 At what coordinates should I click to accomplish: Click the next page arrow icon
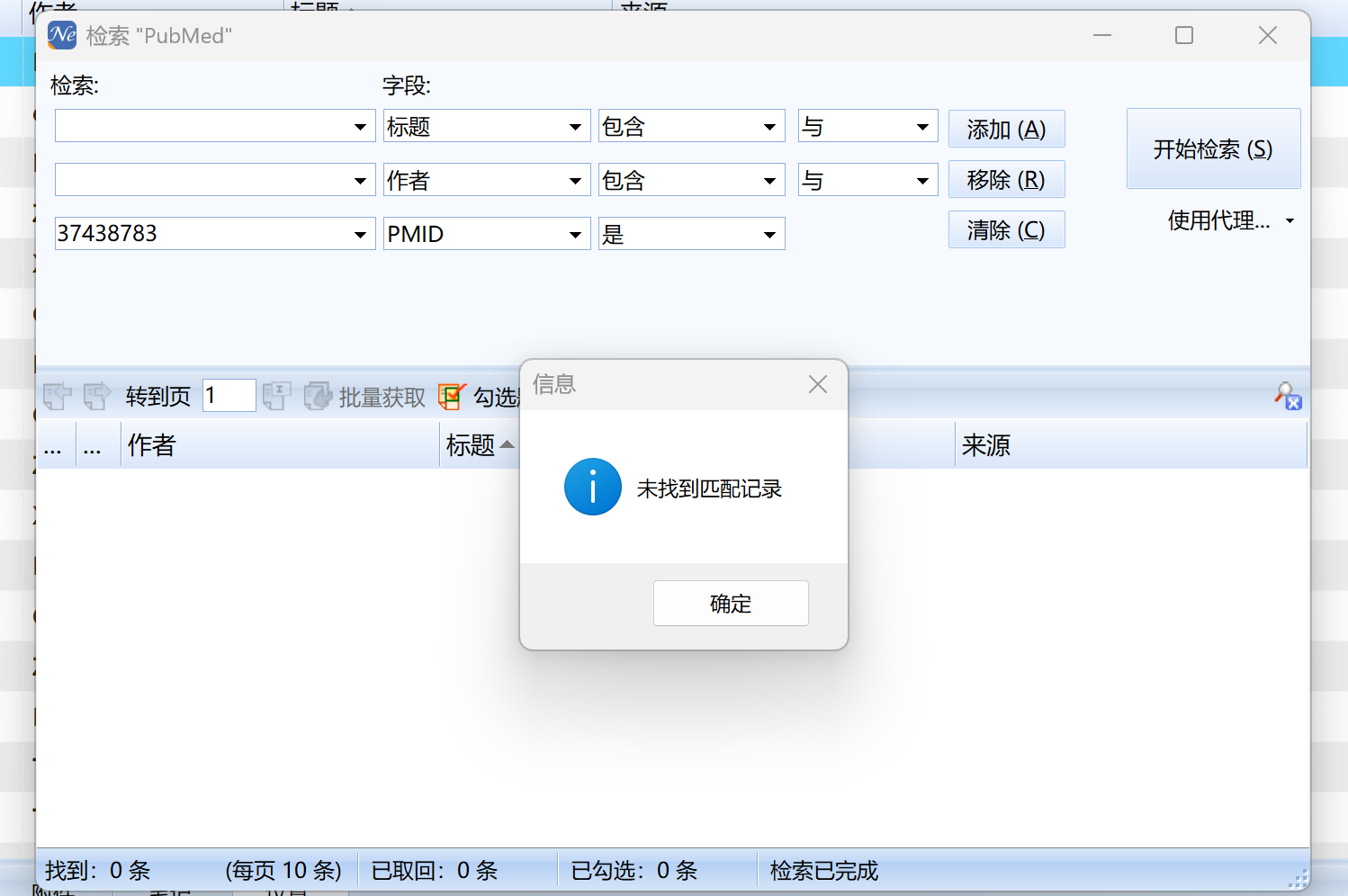[96, 396]
